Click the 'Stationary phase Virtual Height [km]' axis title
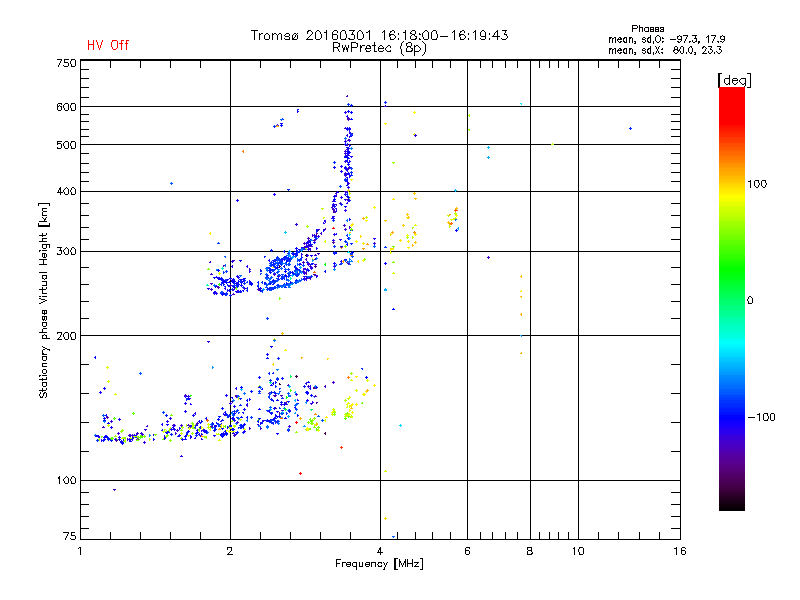 point(44,301)
